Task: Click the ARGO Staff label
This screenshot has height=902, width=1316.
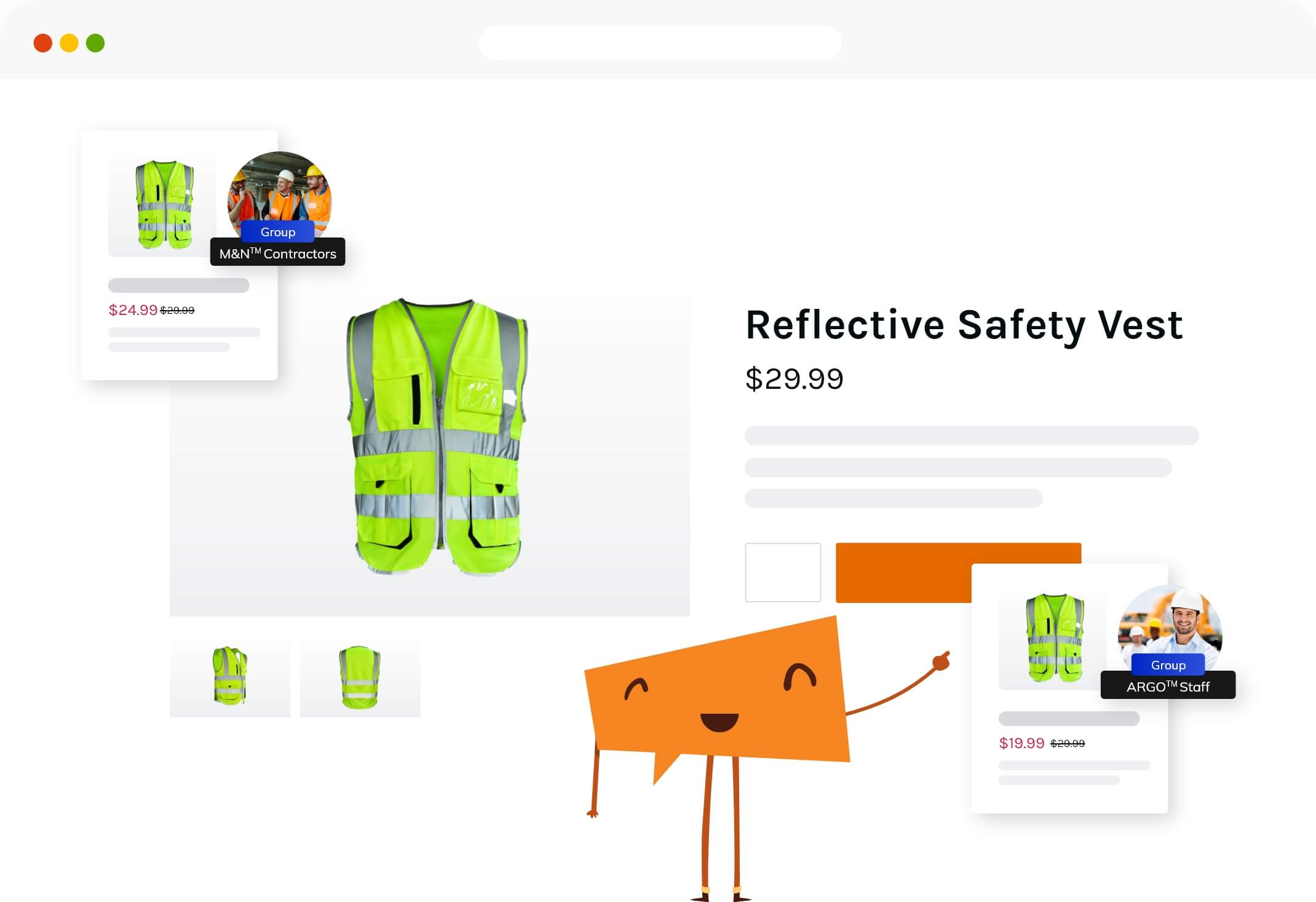Action: [1168, 685]
